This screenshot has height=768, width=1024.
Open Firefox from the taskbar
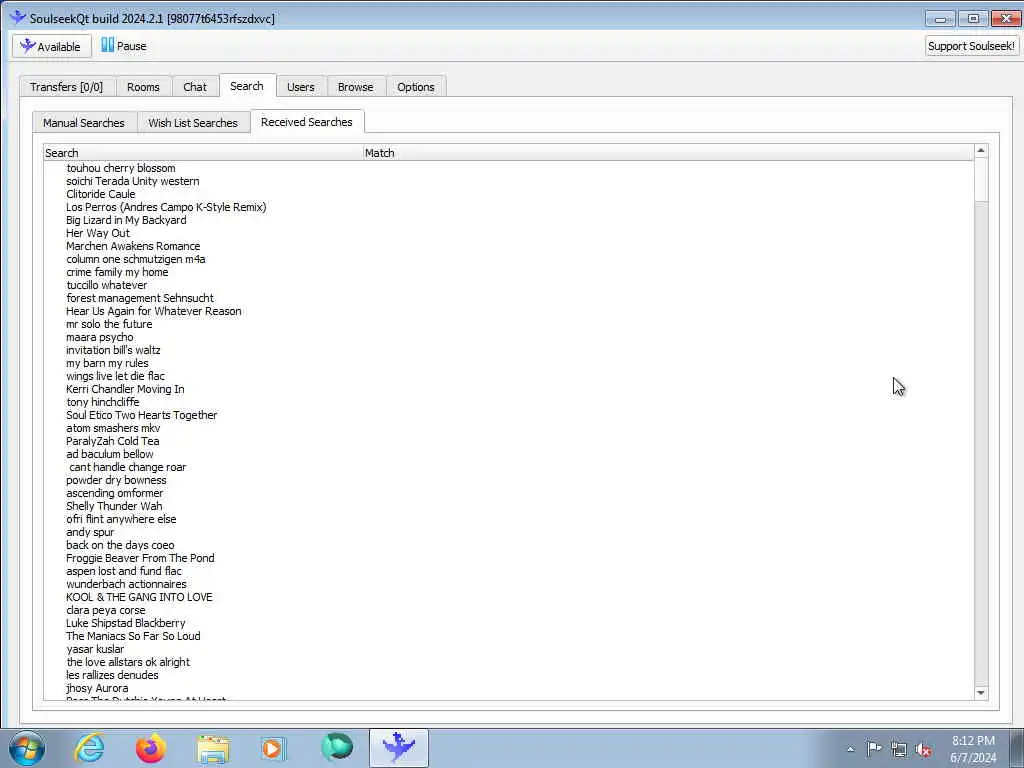[x=151, y=748]
